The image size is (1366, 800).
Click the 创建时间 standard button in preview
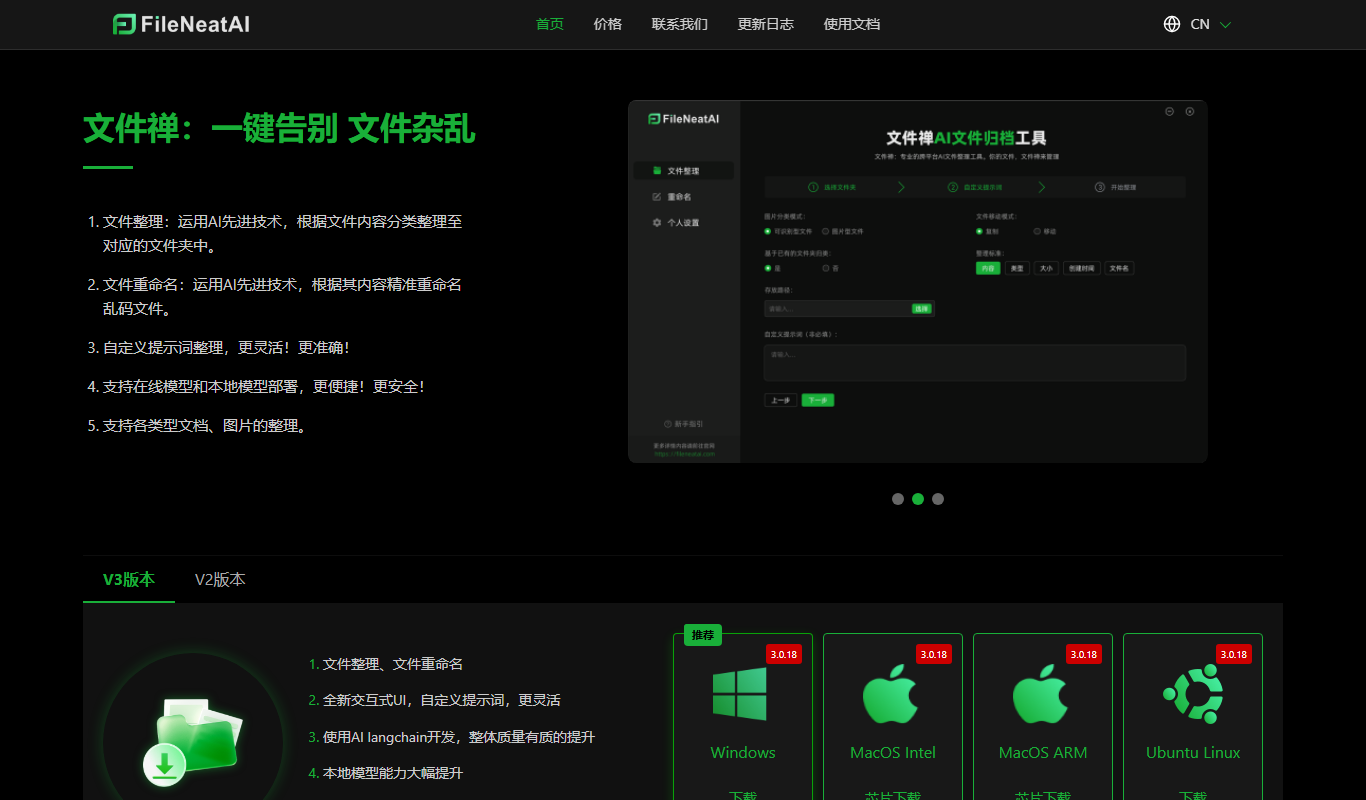[1081, 268]
